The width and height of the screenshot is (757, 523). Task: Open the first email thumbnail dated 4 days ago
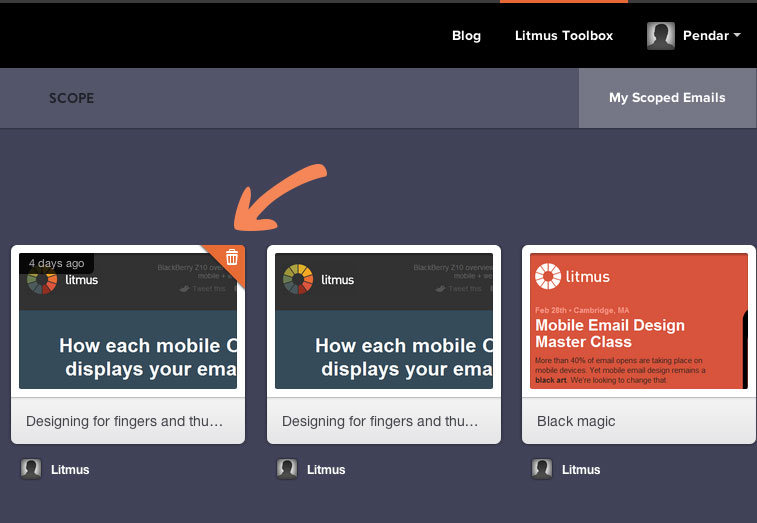[x=128, y=321]
